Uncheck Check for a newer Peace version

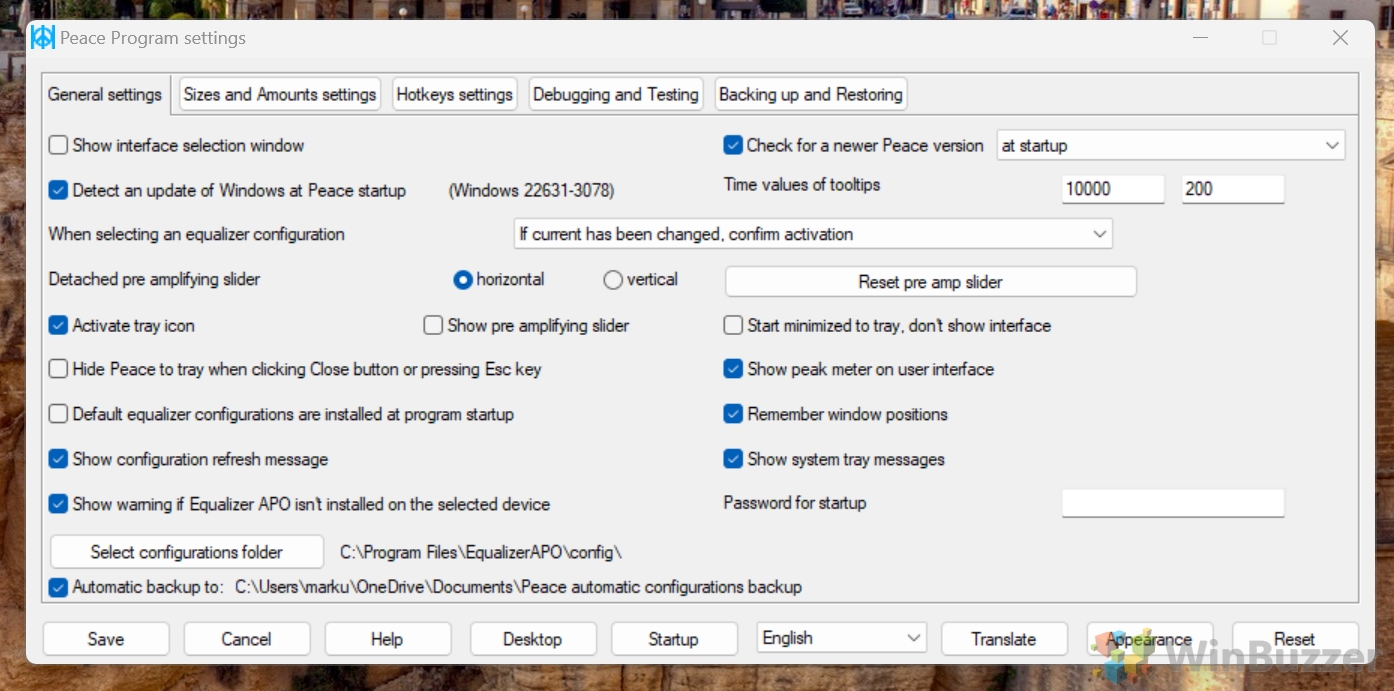[733, 145]
